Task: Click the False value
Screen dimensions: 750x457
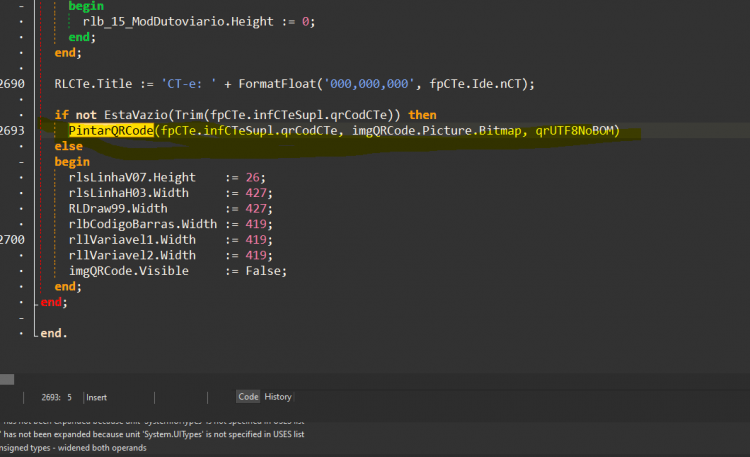Action: click(x=263, y=271)
